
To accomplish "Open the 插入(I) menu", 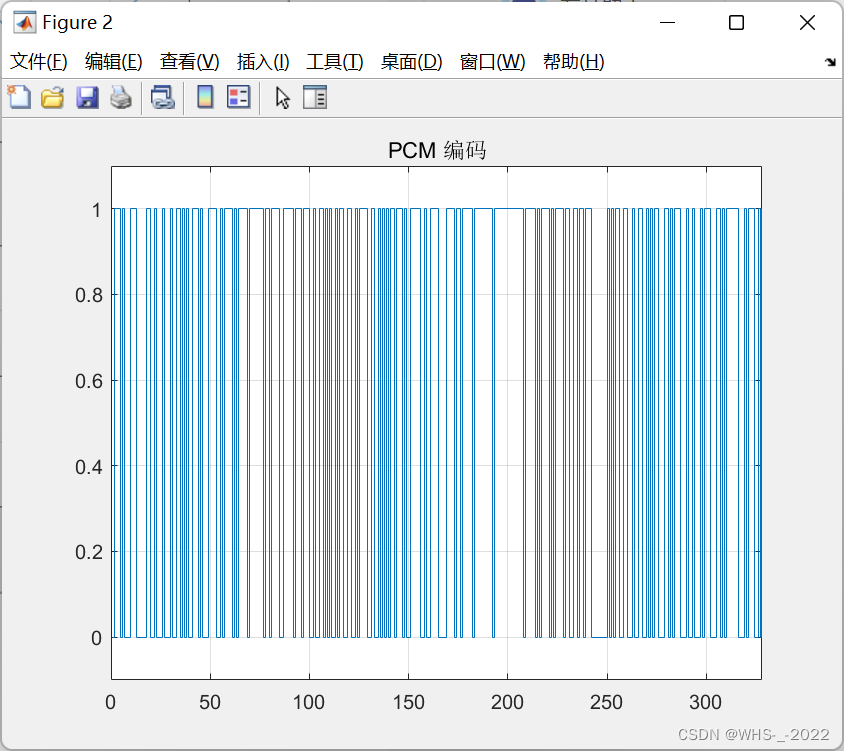I will coord(262,61).
